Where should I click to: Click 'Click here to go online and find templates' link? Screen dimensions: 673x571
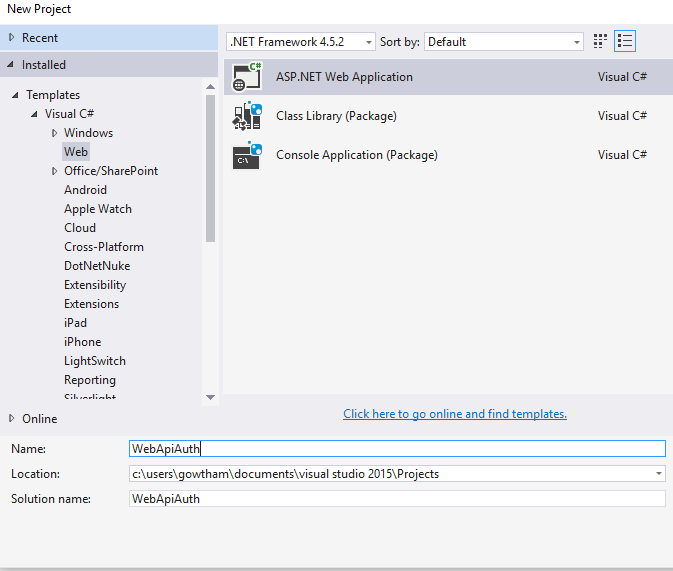(455, 414)
